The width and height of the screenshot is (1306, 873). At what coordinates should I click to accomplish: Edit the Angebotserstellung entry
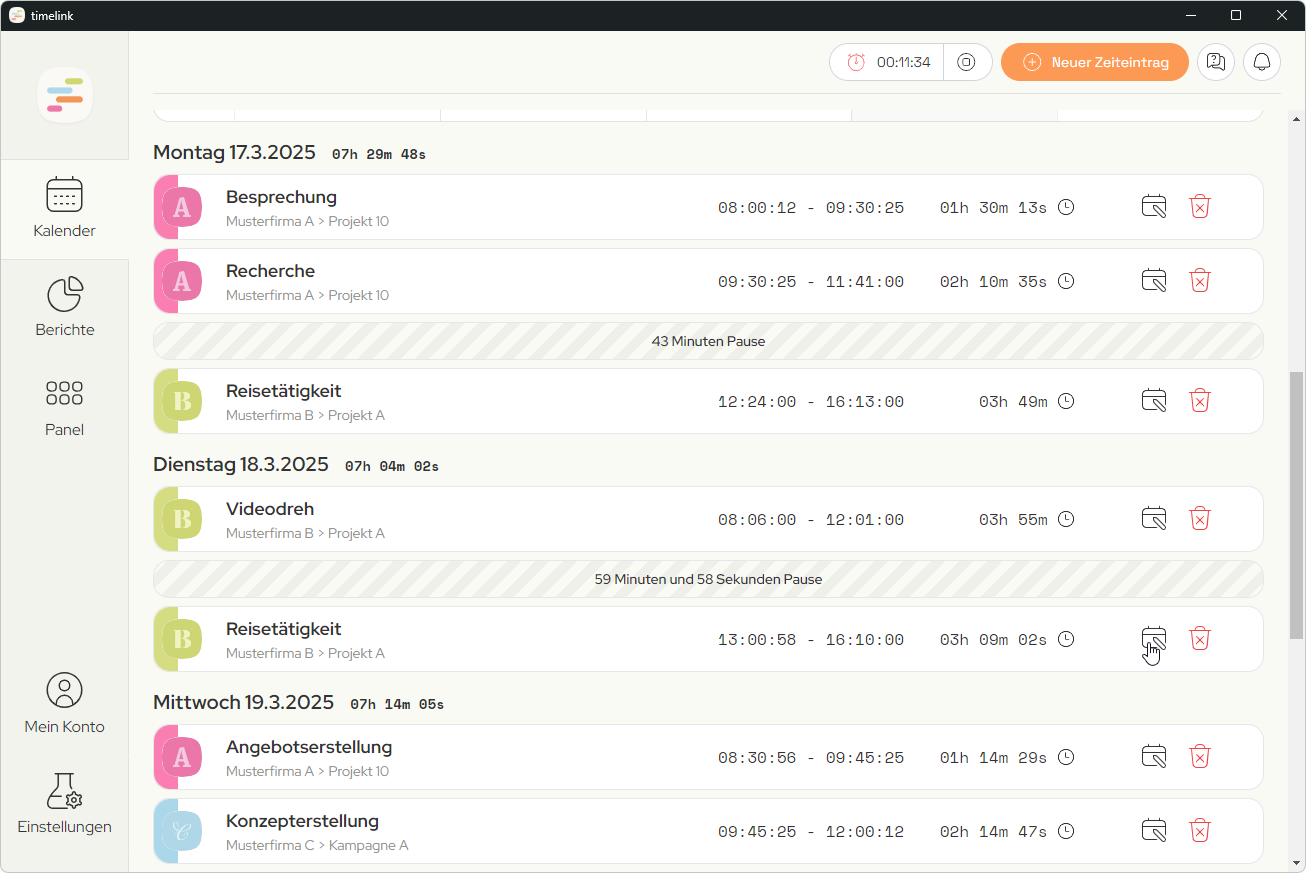[1154, 757]
